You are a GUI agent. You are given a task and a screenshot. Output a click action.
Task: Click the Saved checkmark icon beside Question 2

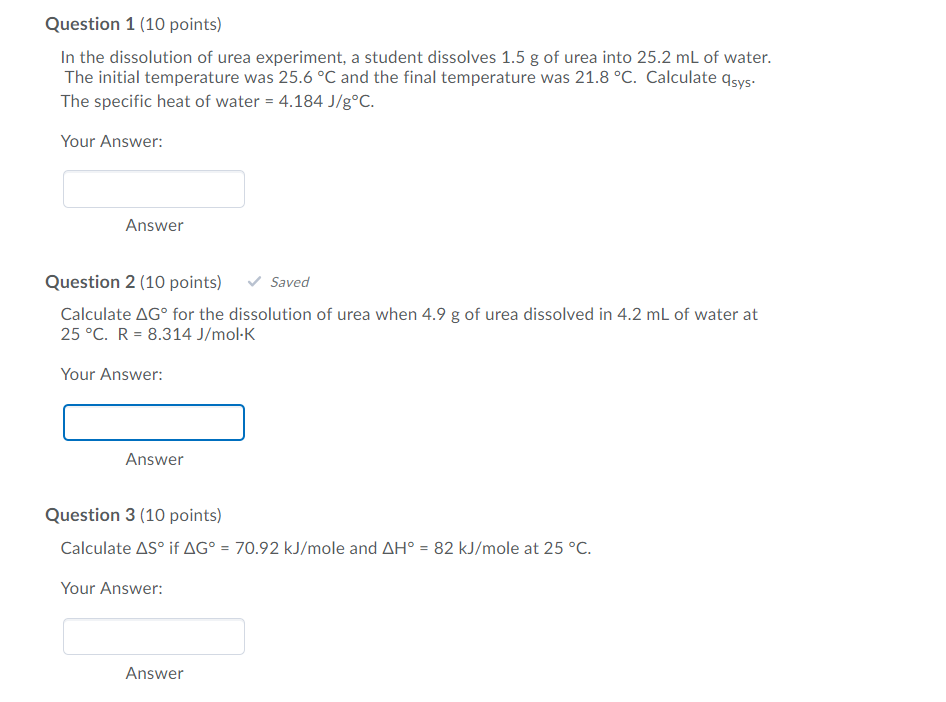tap(254, 282)
